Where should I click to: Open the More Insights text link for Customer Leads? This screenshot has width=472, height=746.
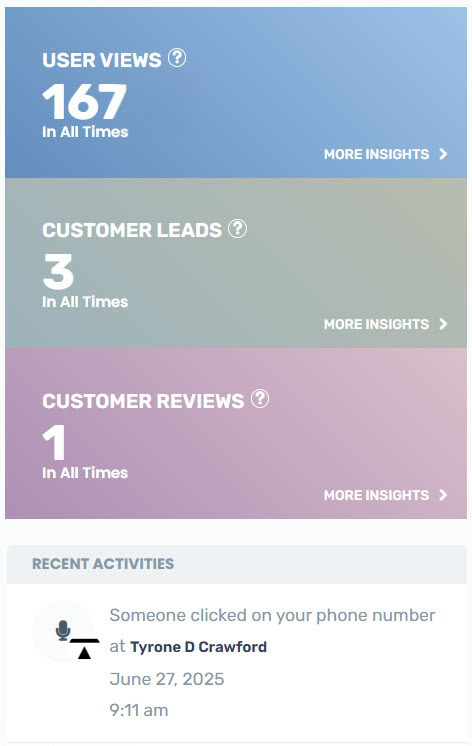[x=376, y=324]
